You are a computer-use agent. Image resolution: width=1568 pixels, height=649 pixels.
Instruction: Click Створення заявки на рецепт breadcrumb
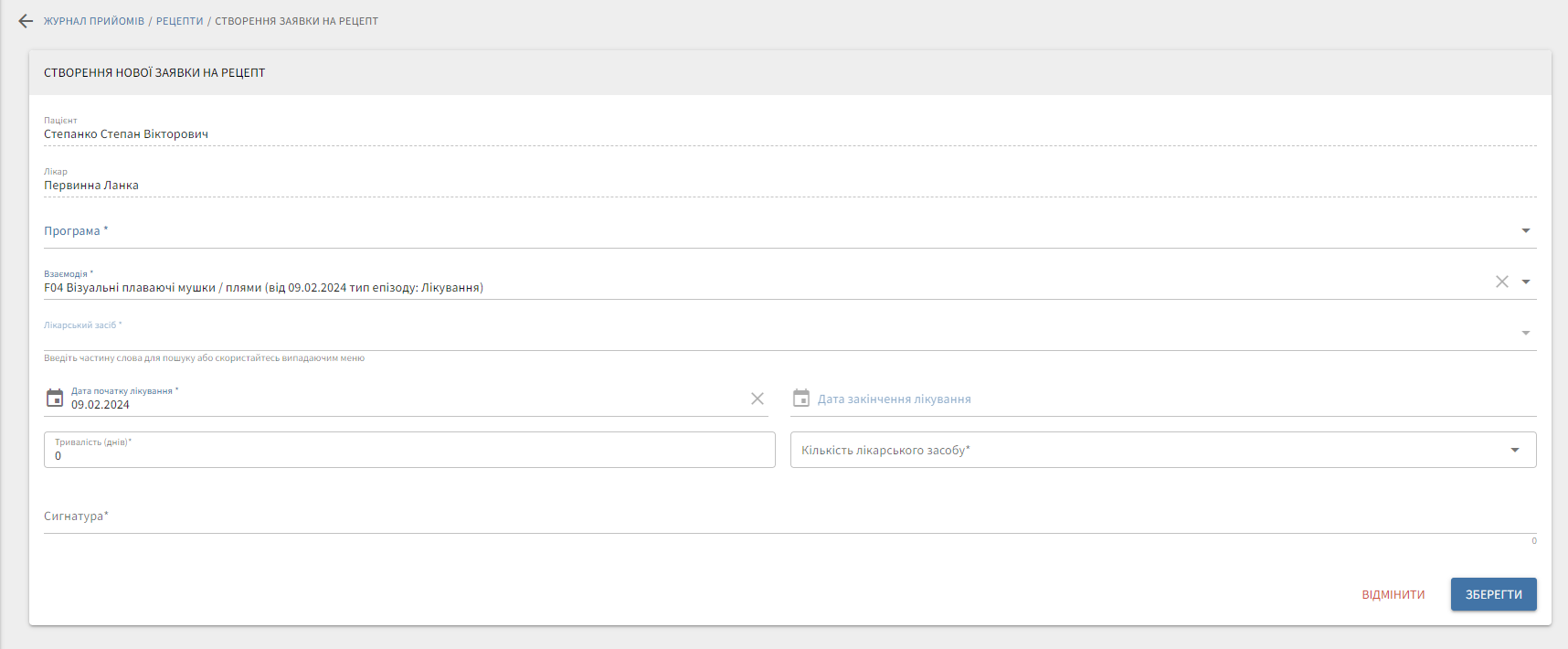tap(296, 21)
